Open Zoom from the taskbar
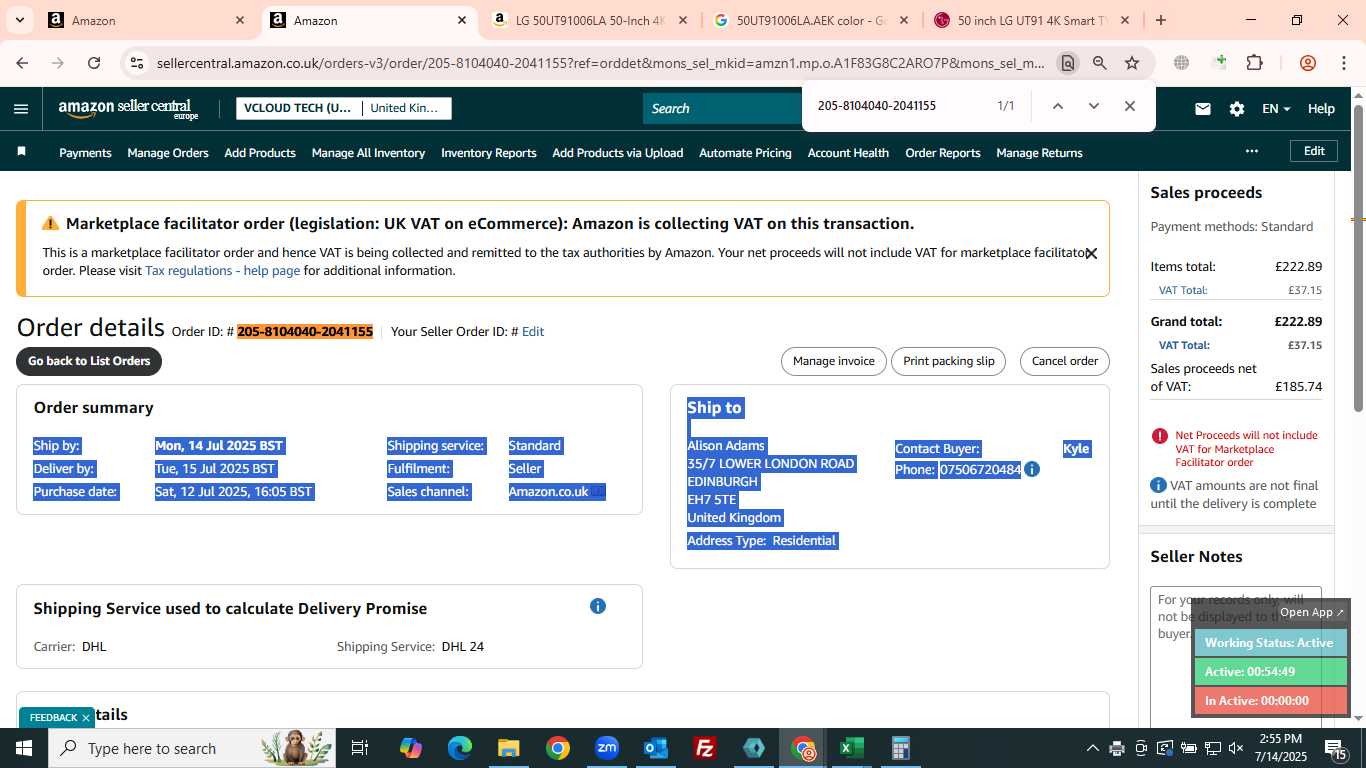 [607, 748]
